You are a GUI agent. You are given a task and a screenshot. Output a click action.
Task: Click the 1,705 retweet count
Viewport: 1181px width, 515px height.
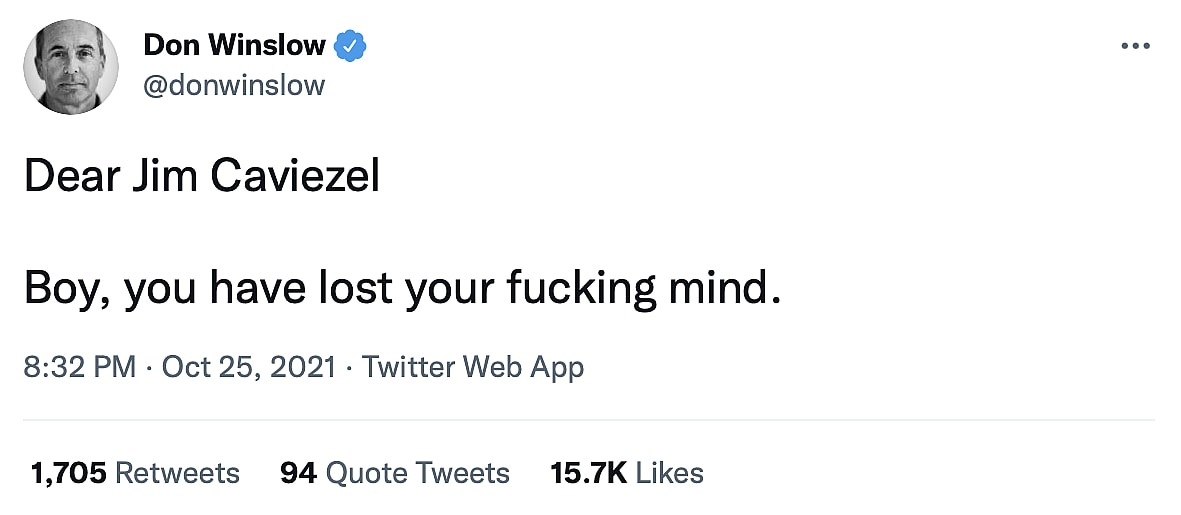(68, 472)
